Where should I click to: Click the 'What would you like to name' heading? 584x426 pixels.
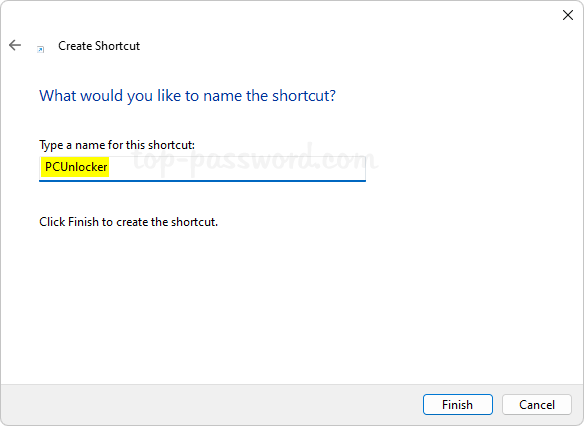coord(187,96)
